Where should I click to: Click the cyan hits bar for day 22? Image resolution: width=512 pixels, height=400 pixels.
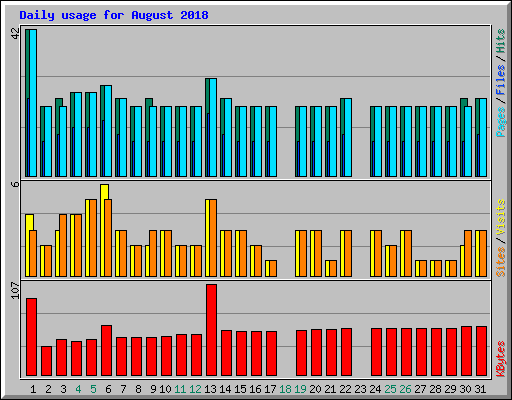[x=348, y=138]
